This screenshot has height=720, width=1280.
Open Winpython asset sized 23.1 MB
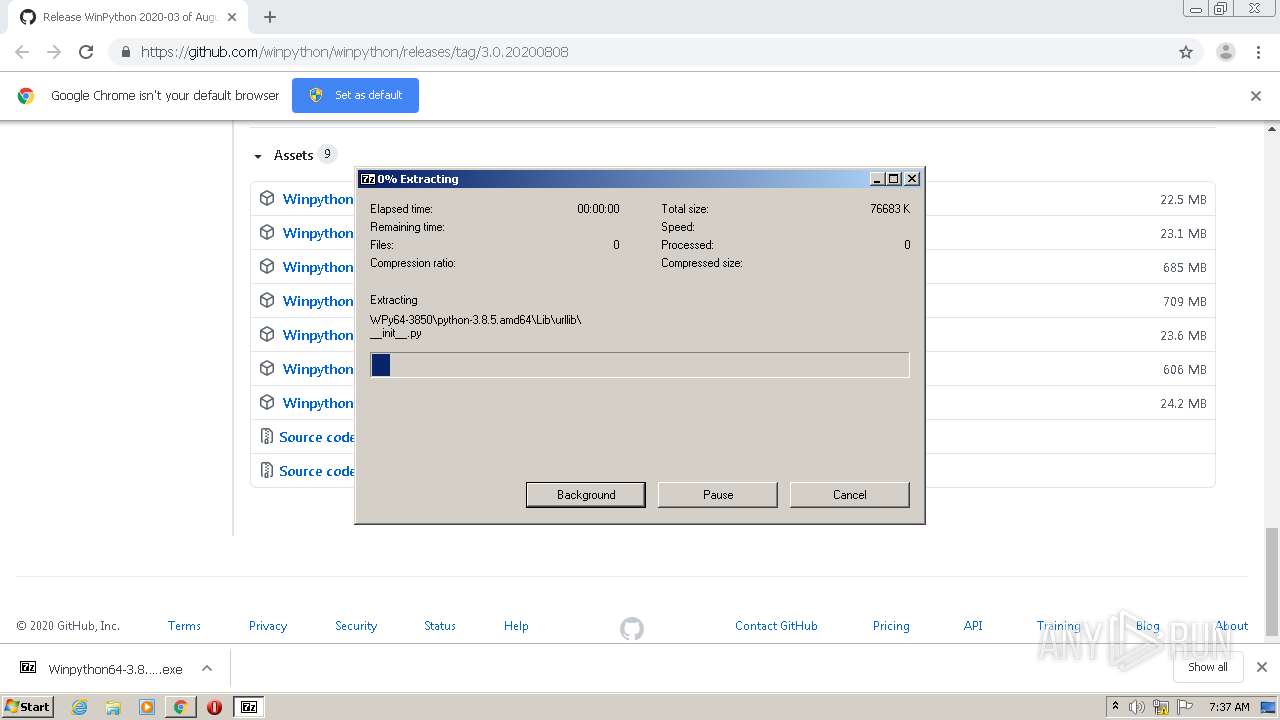(x=318, y=233)
